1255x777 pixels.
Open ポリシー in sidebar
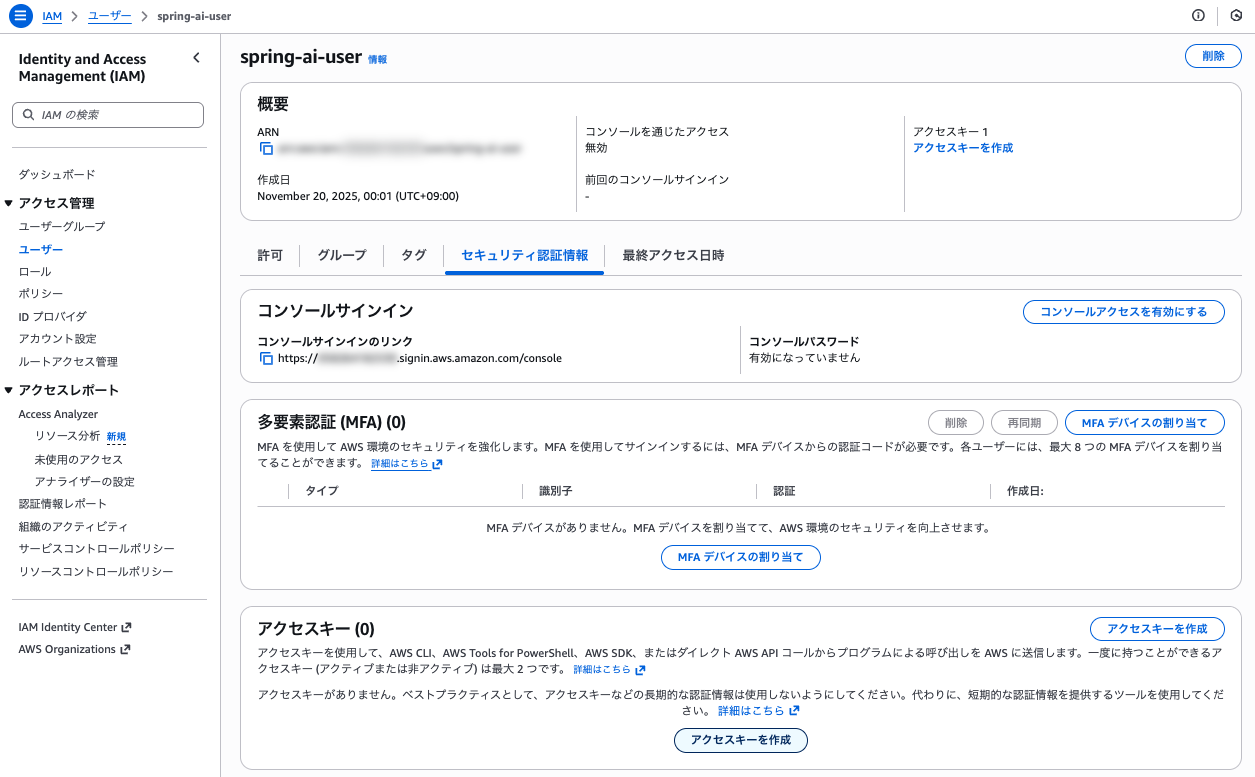[41, 293]
